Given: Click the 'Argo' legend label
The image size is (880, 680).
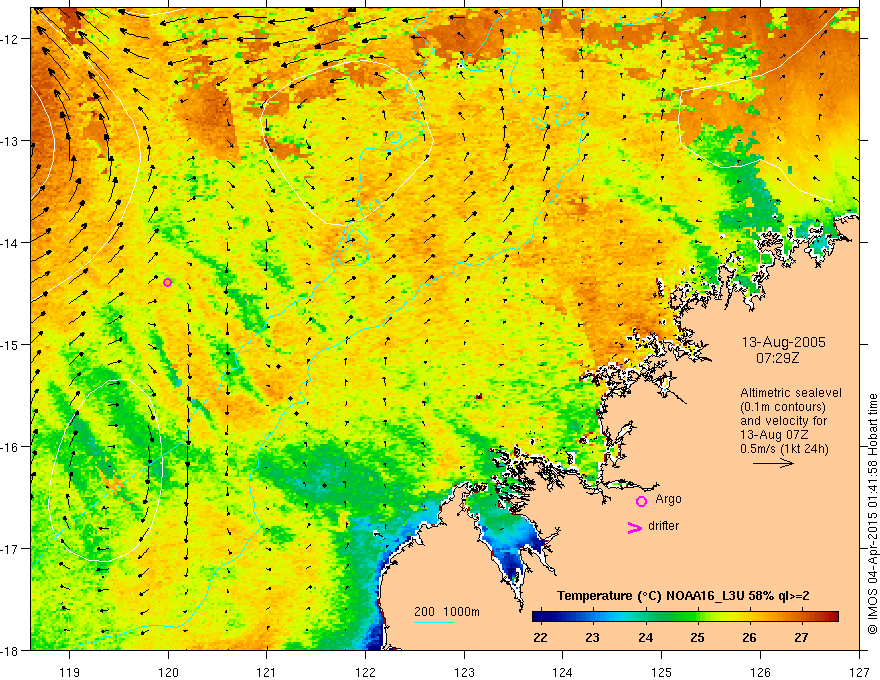Looking at the screenshot, I should click(668, 499).
